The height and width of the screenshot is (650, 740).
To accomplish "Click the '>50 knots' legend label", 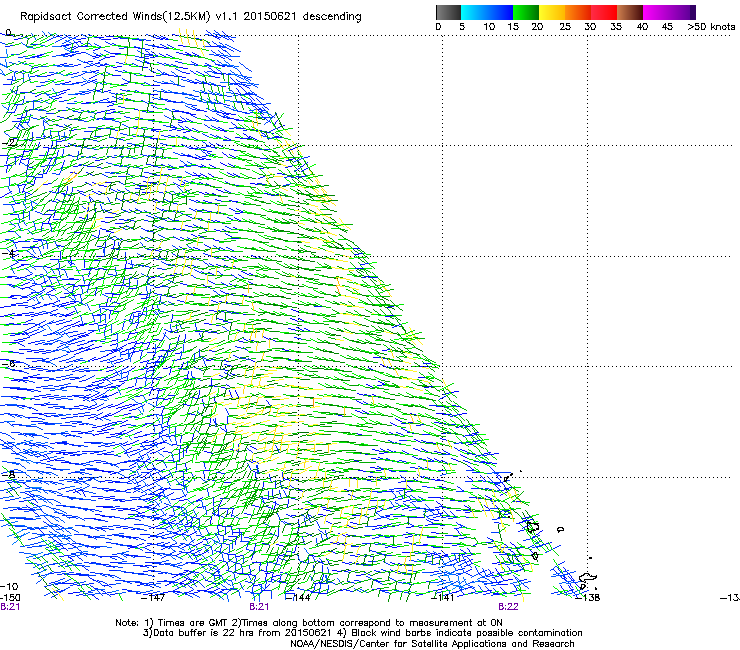I will [711, 27].
